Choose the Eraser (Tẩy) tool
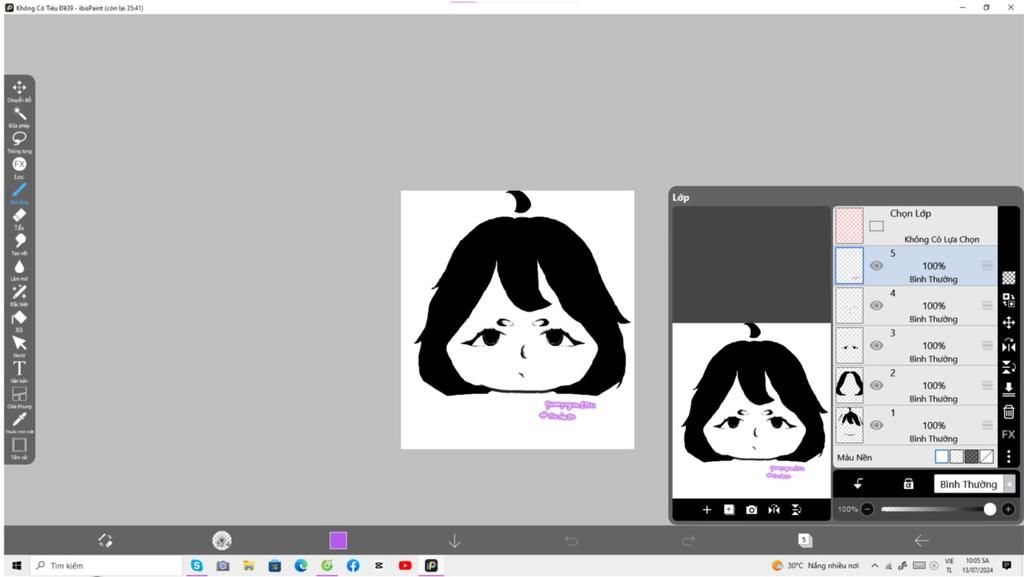The image size is (1024, 577). (x=19, y=216)
